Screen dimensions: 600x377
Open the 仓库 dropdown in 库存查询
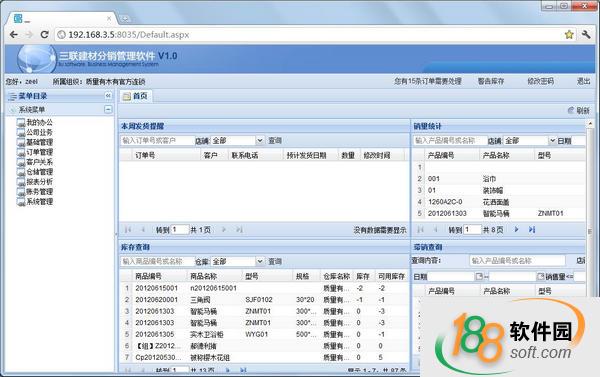tap(260, 262)
